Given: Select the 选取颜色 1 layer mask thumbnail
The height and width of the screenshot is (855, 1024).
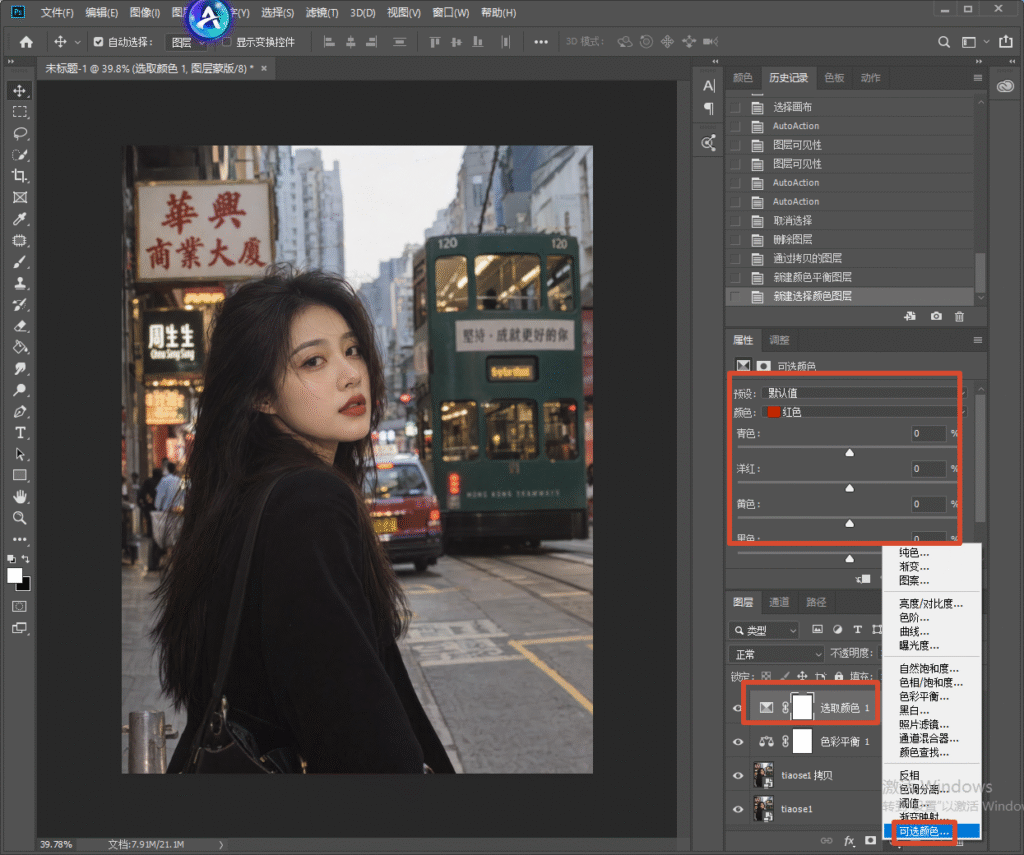Looking at the screenshot, I should pos(802,707).
